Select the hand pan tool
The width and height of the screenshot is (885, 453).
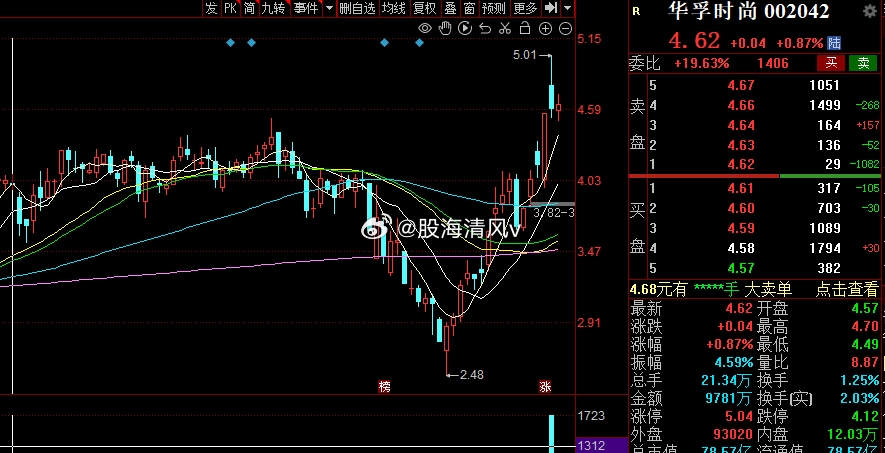[445, 28]
